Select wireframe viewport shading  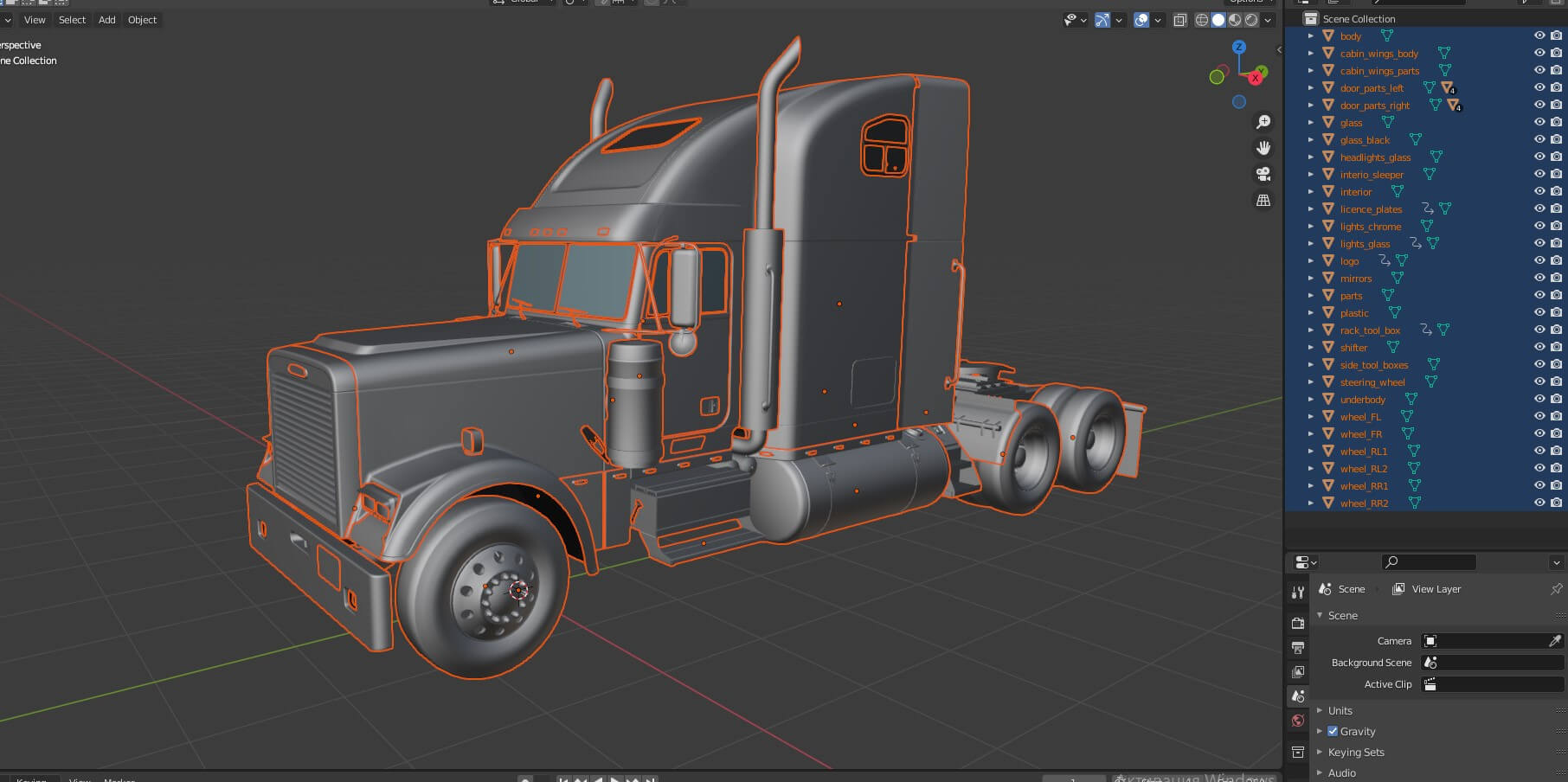(1202, 20)
